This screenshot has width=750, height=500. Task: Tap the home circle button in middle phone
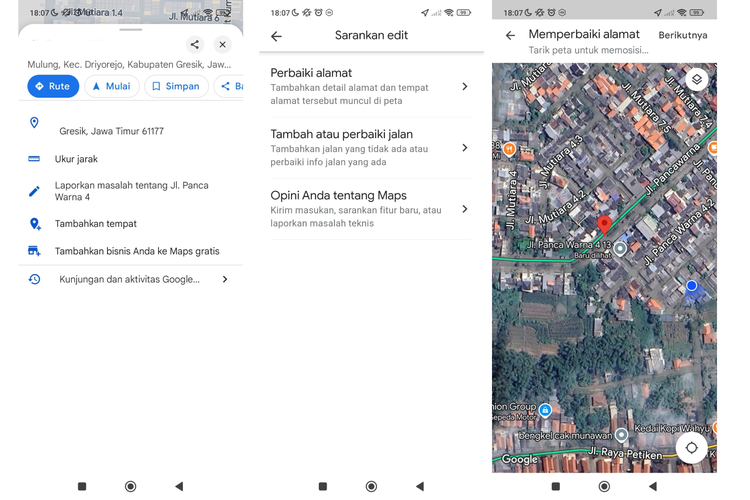pos(371,486)
